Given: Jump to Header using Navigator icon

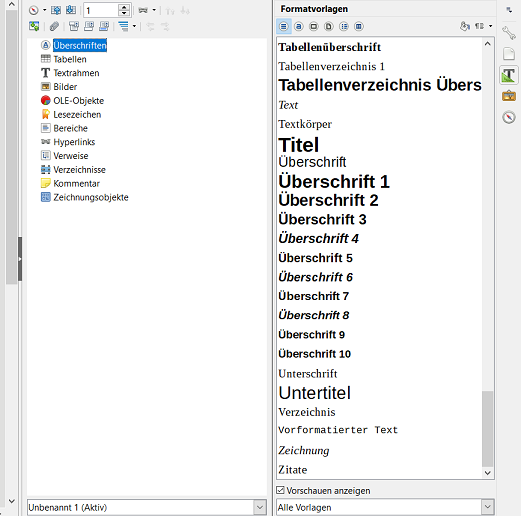Looking at the screenshot, I should [74, 26].
